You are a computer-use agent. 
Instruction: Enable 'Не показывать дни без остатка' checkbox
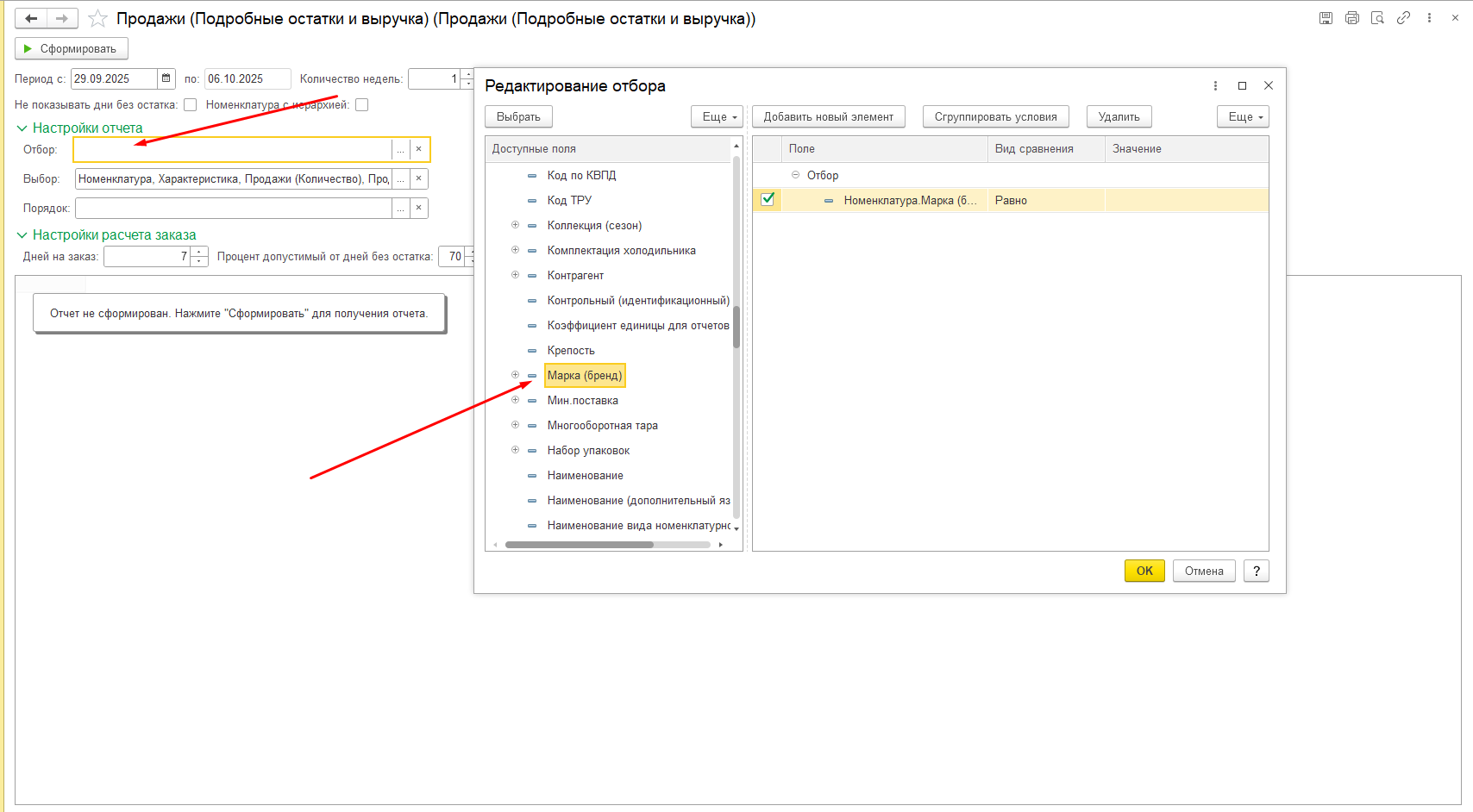click(x=191, y=105)
